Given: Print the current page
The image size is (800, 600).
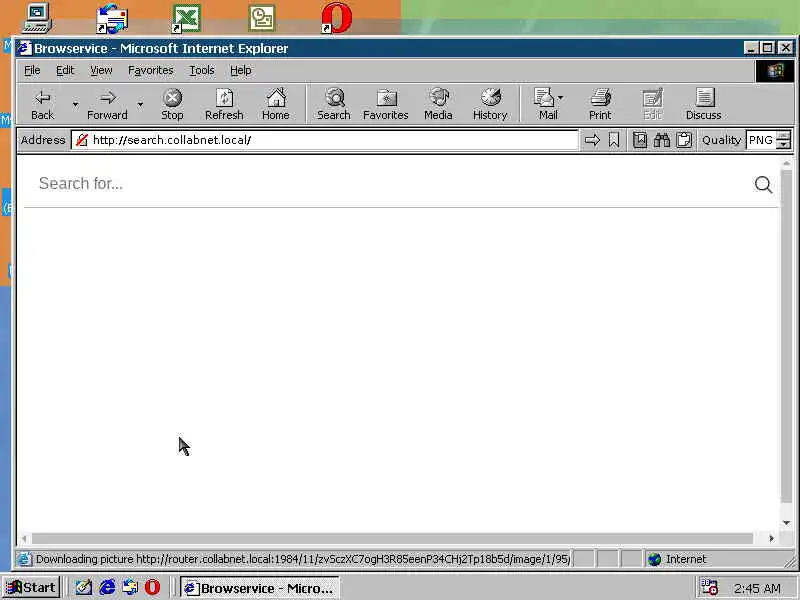Looking at the screenshot, I should coord(600,105).
